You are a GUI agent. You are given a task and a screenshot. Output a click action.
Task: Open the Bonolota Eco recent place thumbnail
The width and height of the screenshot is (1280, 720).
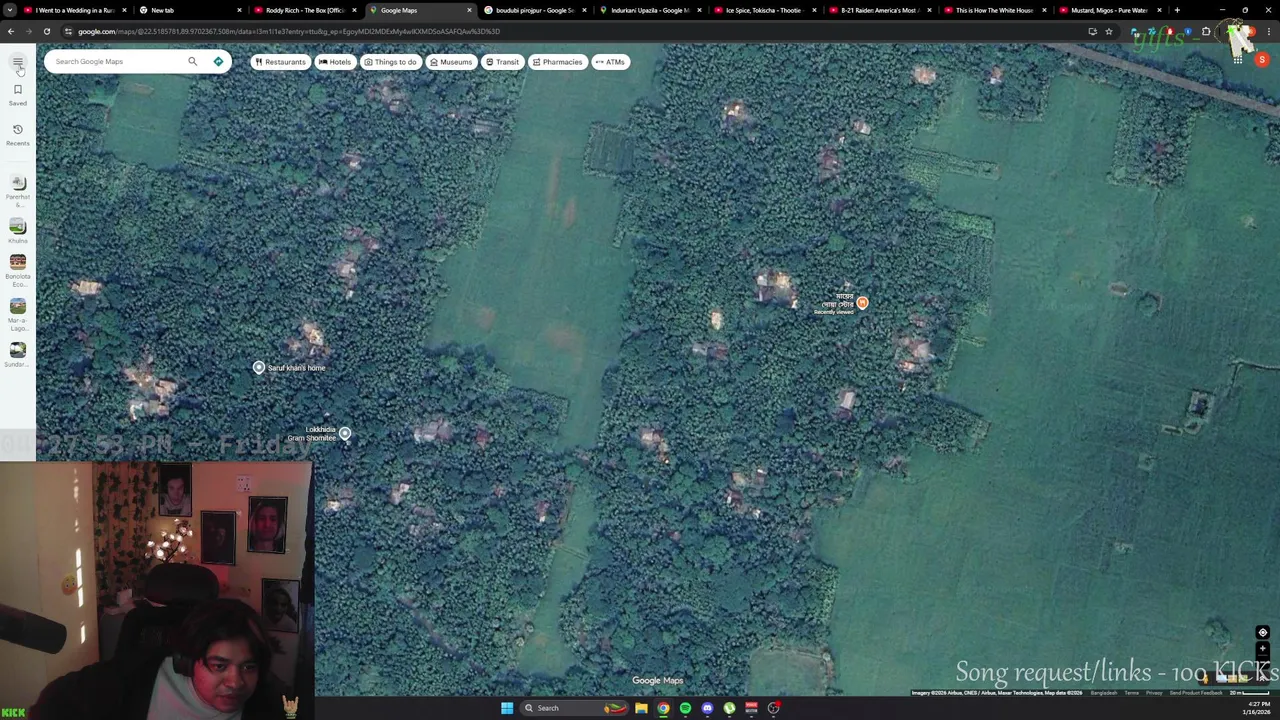tap(17, 262)
